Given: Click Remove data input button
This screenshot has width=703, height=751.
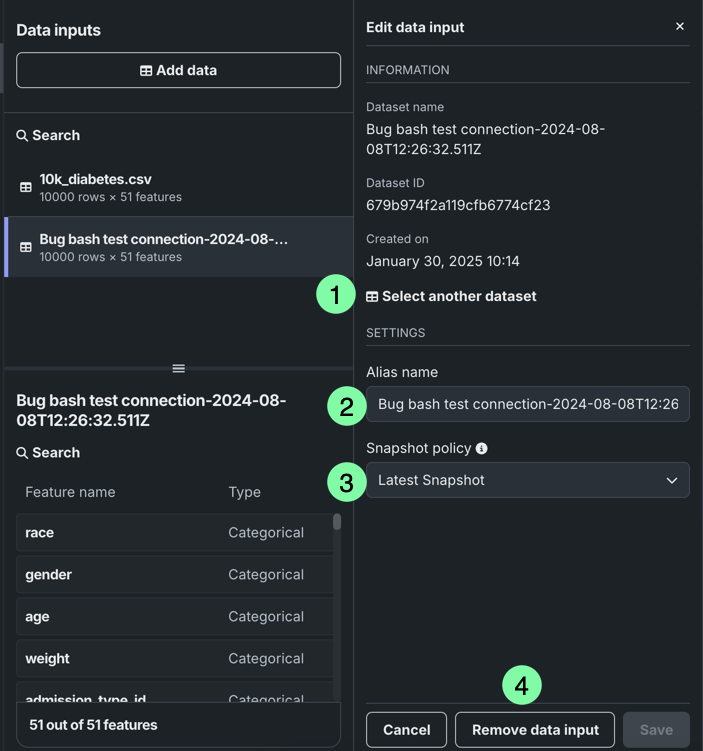Looking at the screenshot, I should click(535, 730).
